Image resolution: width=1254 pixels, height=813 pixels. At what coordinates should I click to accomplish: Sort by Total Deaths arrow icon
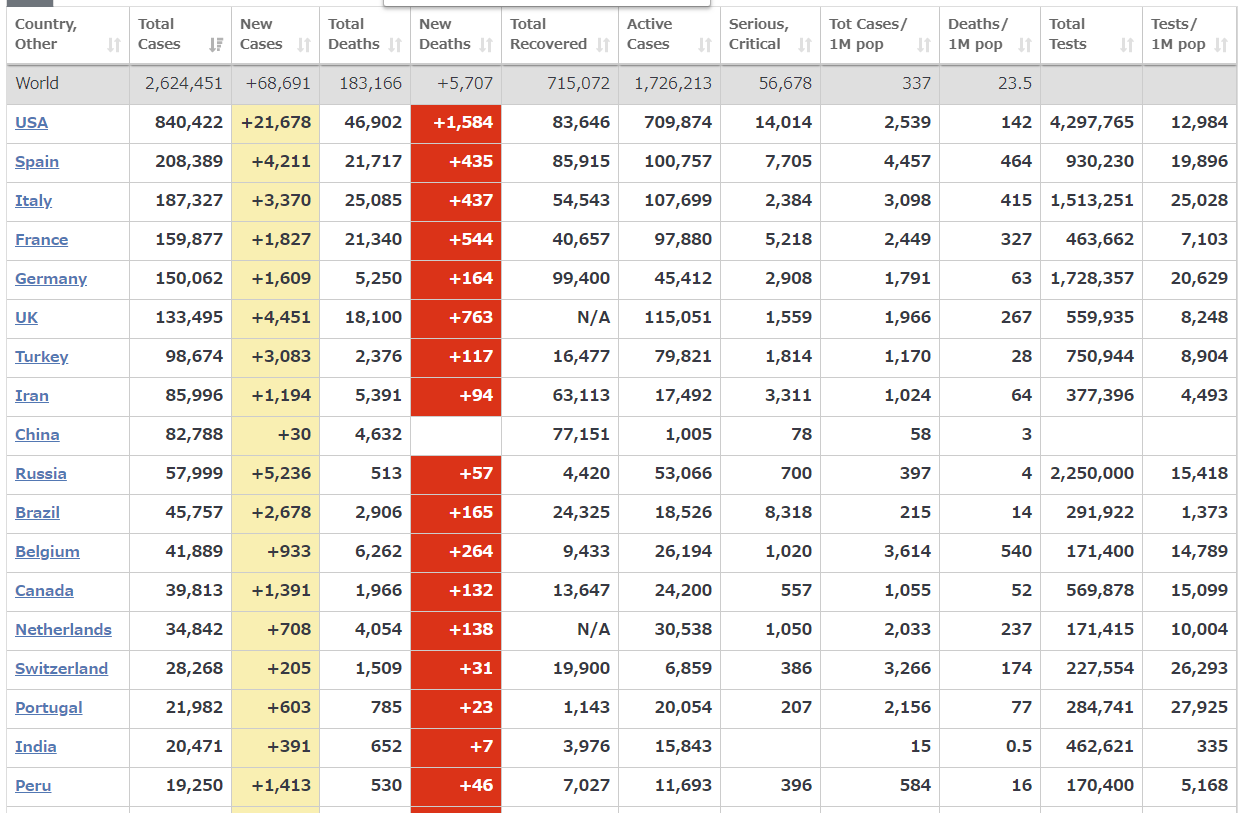coord(395,45)
